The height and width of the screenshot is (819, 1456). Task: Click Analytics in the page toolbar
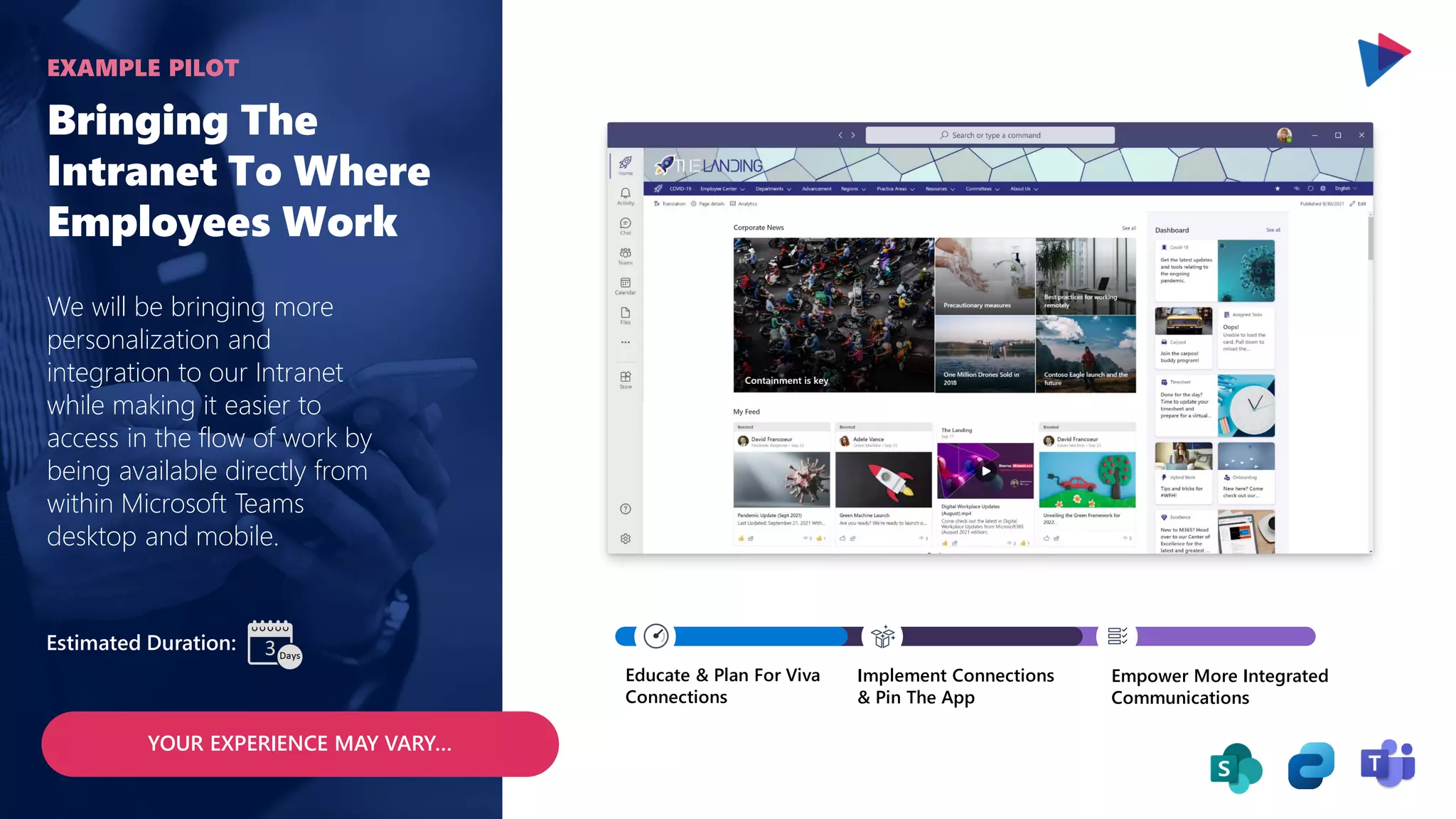744,204
